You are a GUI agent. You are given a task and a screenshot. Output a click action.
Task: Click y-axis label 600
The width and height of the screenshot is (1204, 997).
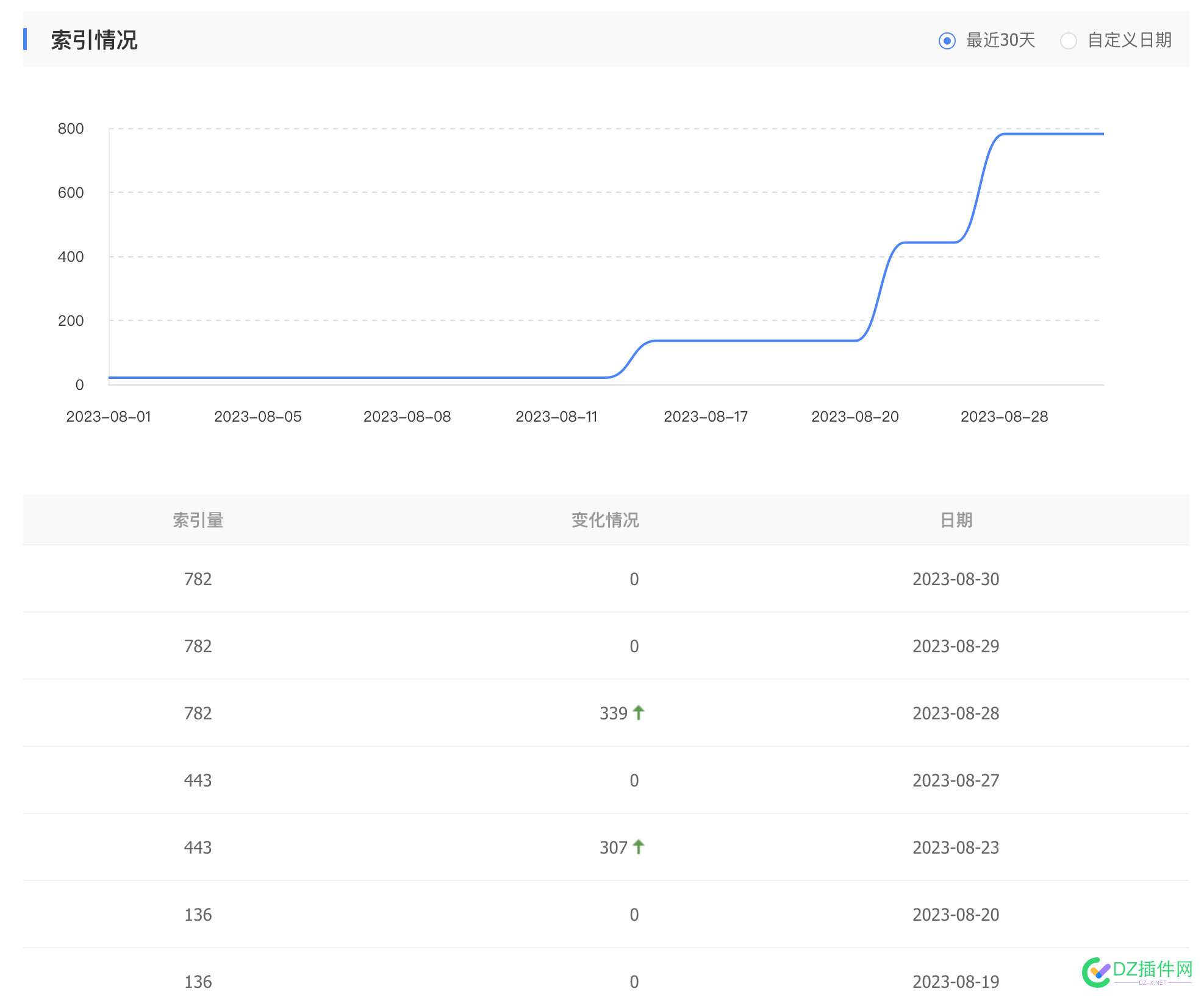(x=71, y=193)
